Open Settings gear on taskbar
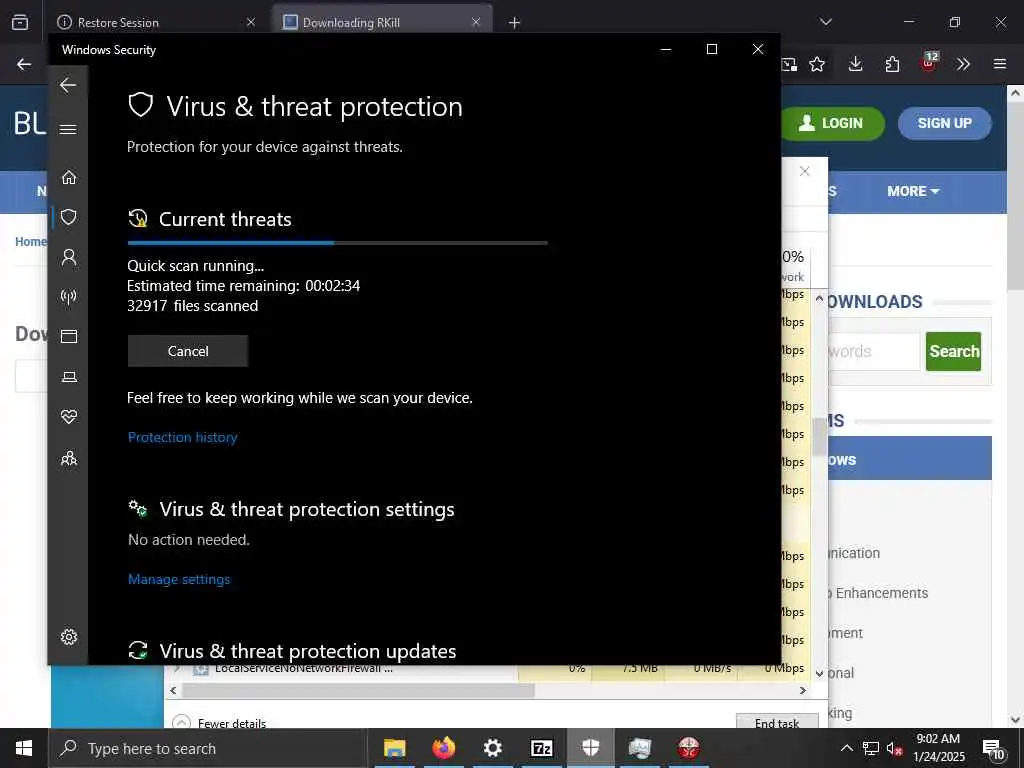 pos(492,748)
